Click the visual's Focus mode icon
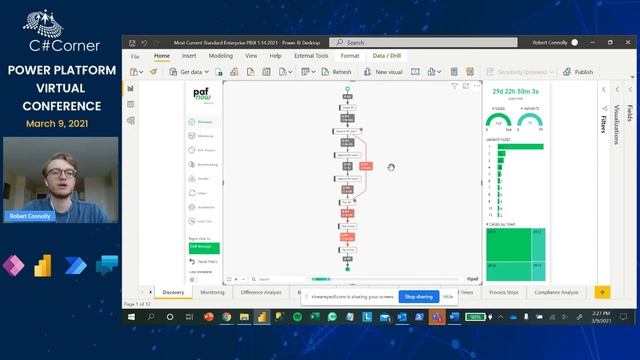640x360 pixels. click(x=466, y=86)
